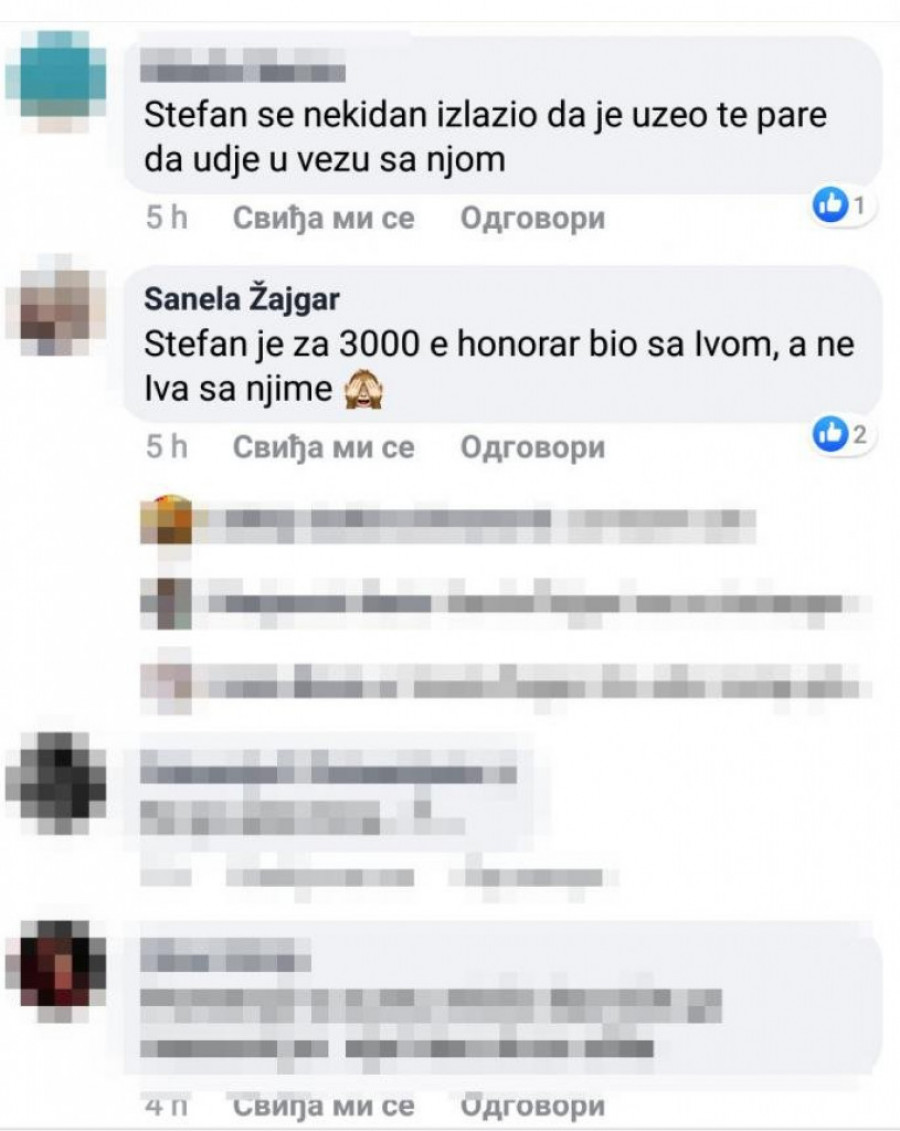
Task: Open the teal pixelated profile avatar
Action: point(56,81)
